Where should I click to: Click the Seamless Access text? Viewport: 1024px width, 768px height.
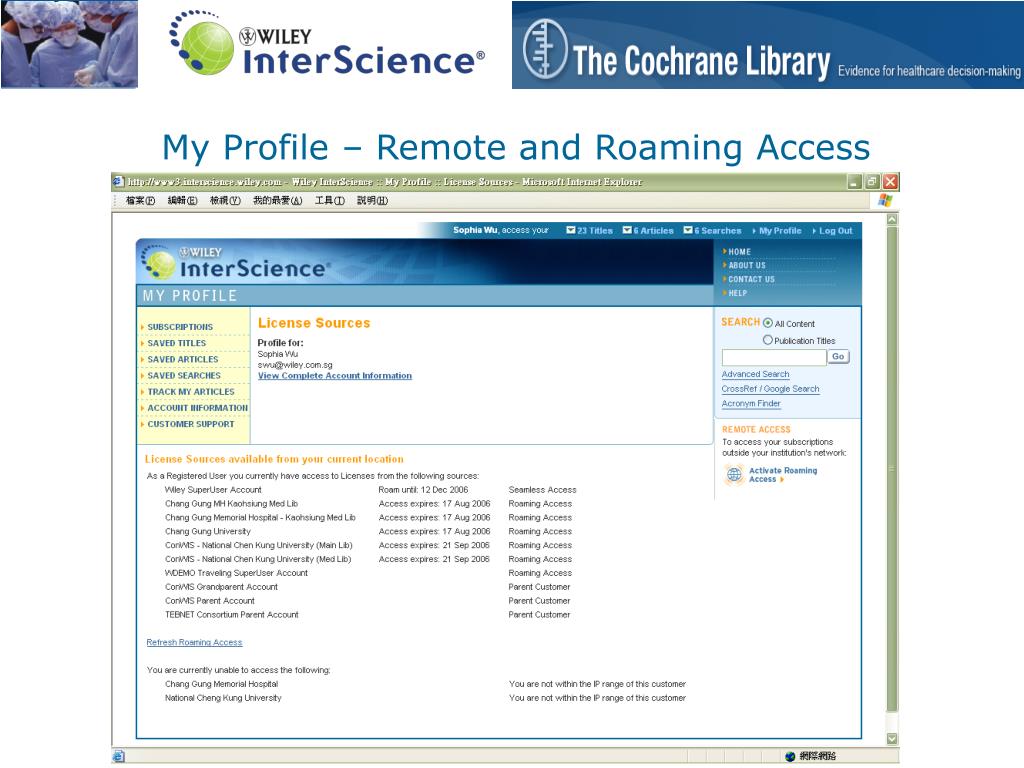pyautogui.click(x=543, y=490)
